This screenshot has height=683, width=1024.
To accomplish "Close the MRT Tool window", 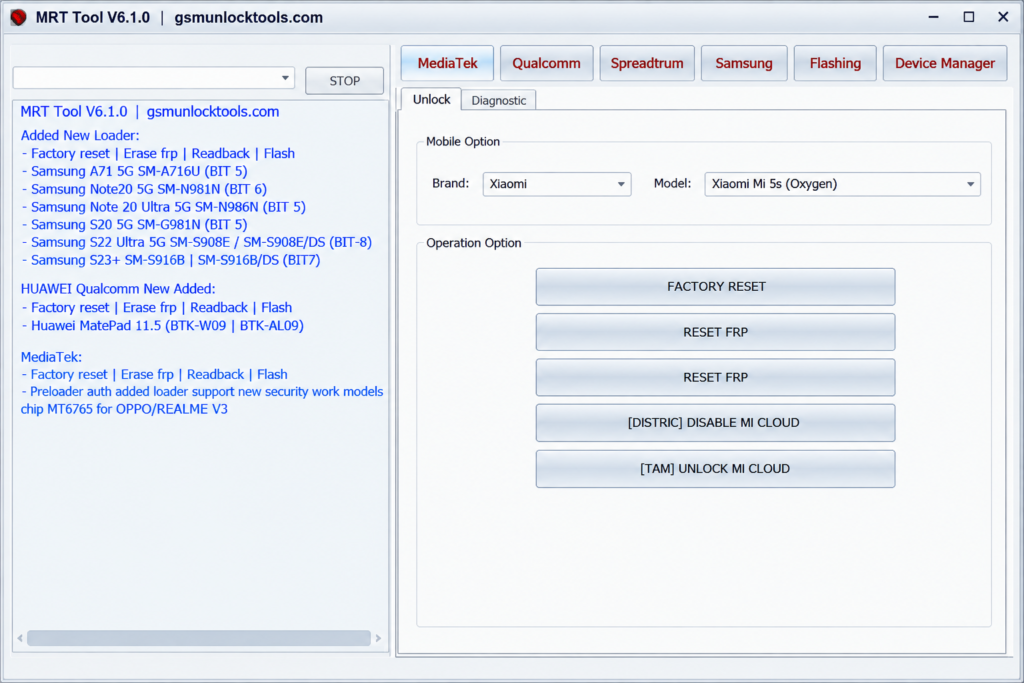I will tap(1003, 18).
